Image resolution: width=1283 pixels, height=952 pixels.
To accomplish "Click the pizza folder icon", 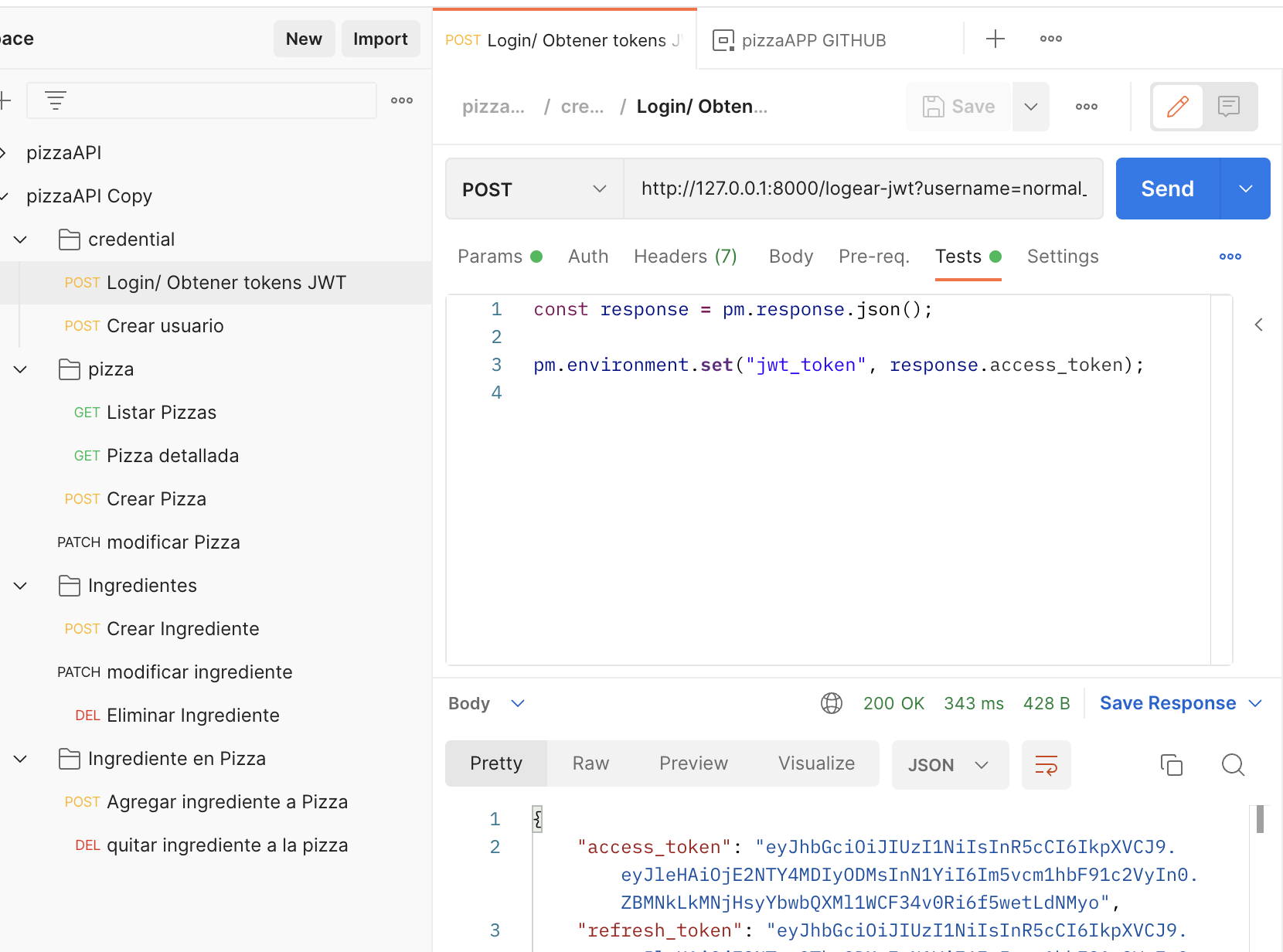I will pos(70,369).
